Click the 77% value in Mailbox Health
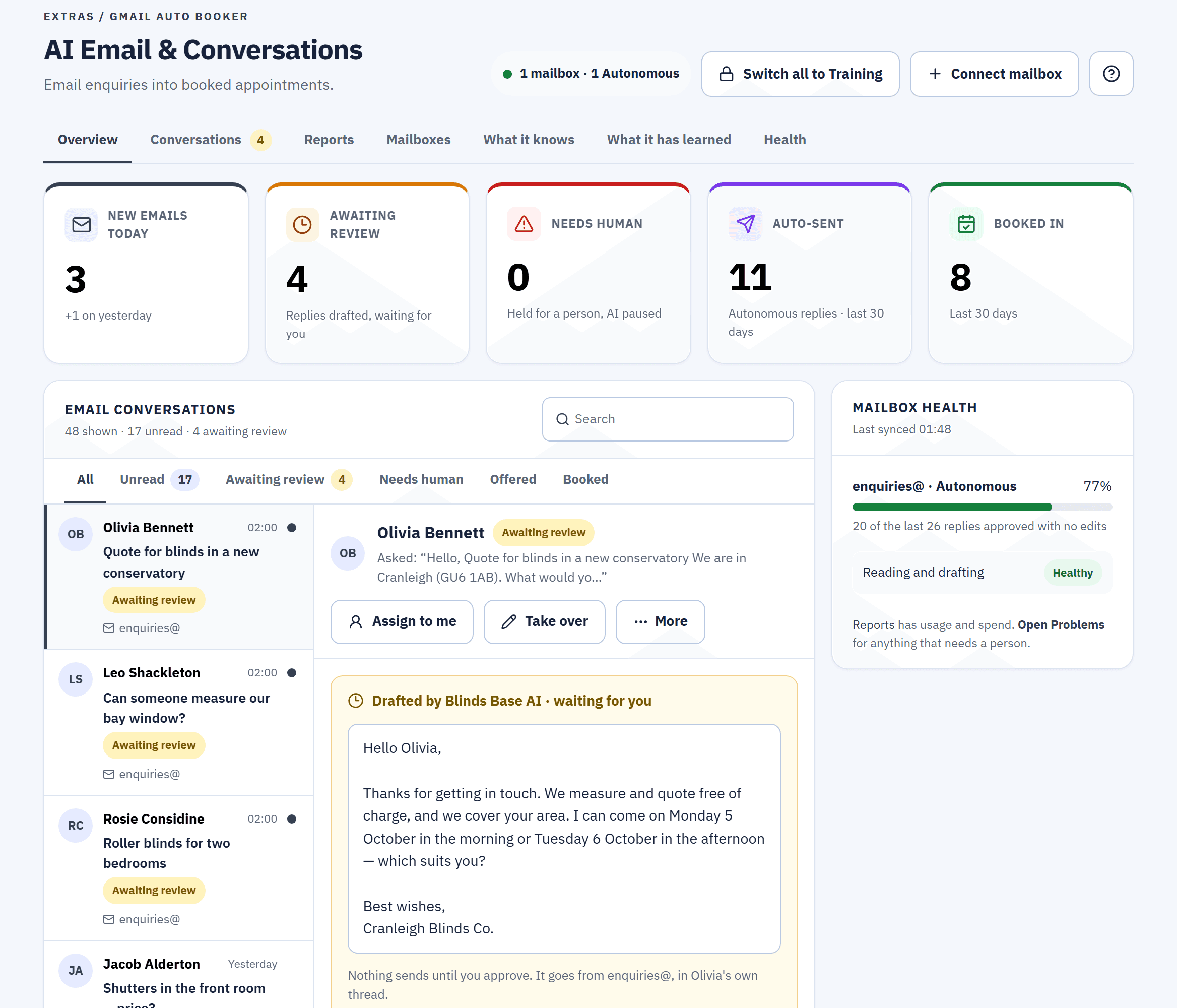The image size is (1177, 1008). click(1097, 486)
